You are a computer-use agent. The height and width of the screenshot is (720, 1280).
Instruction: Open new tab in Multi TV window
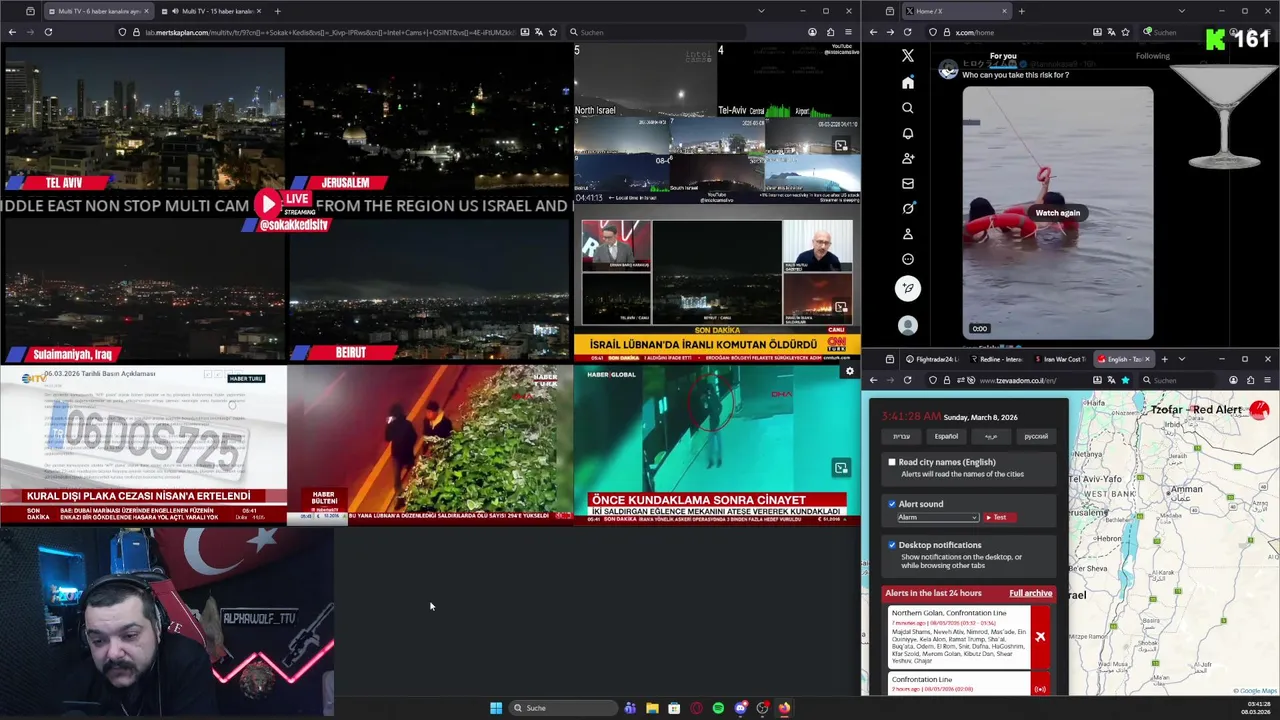(277, 11)
